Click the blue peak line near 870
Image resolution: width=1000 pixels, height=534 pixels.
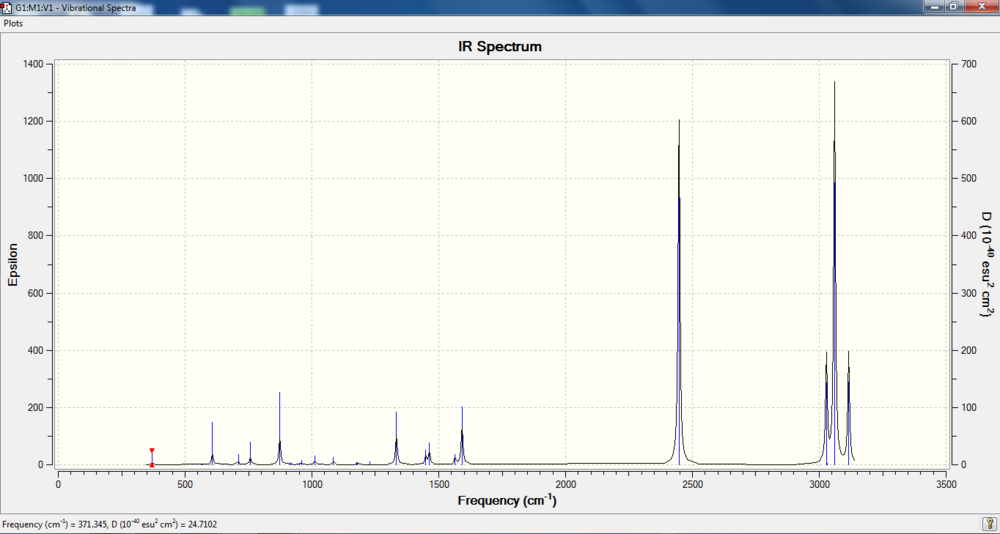tap(279, 428)
